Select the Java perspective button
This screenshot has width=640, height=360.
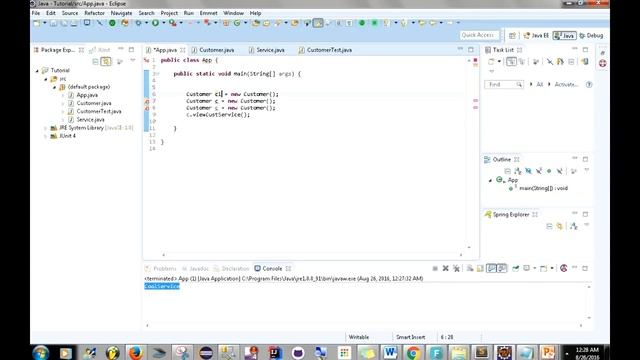pos(564,36)
